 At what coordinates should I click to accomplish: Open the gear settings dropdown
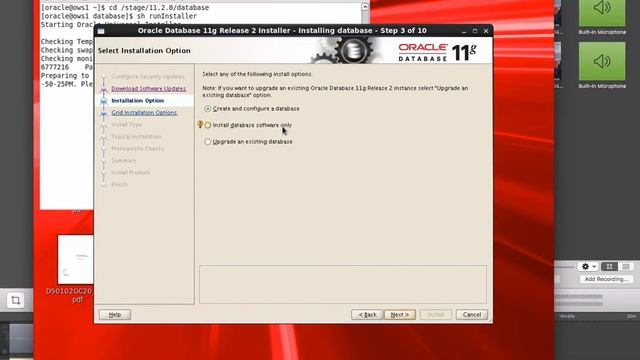click(588, 267)
